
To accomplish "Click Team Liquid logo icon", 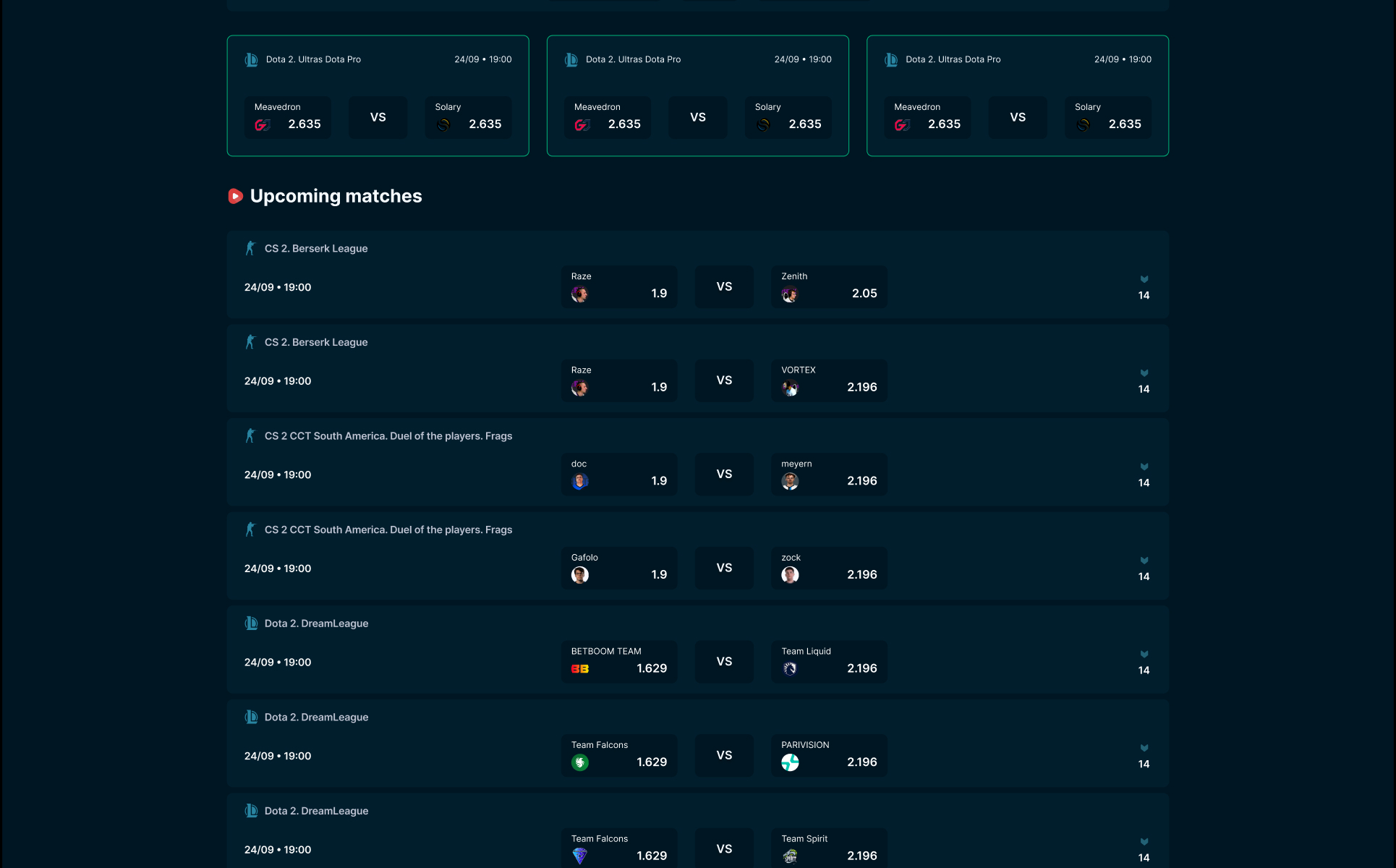I will click(x=790, y=669).
